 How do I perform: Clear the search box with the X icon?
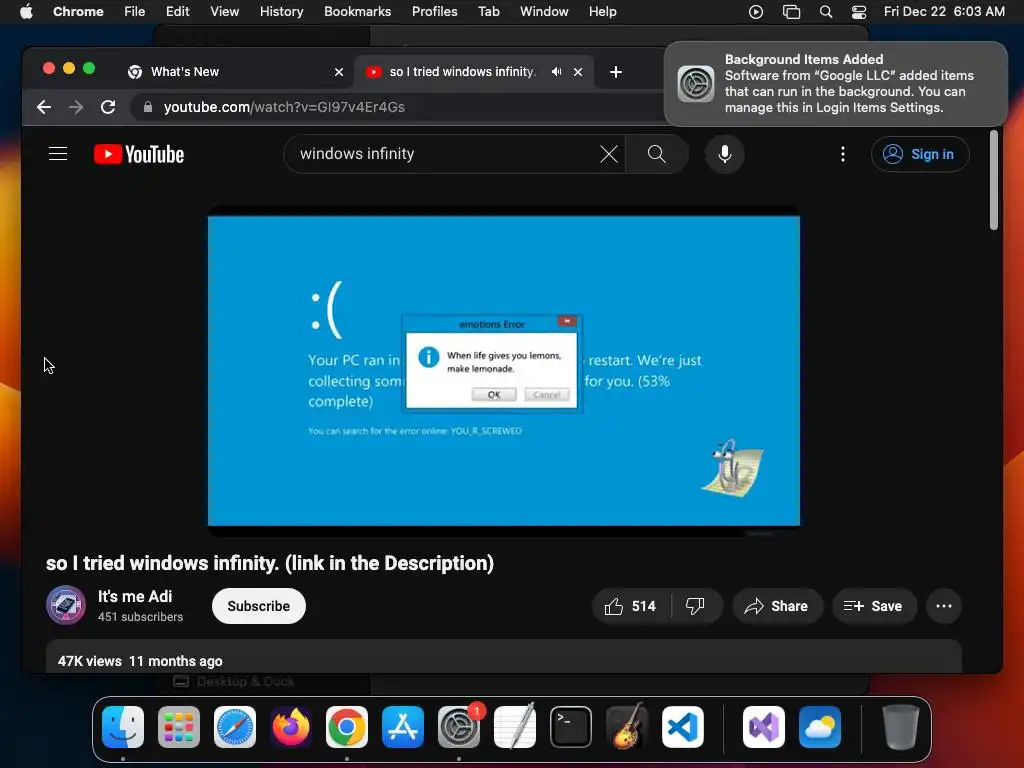coord(609,154)
